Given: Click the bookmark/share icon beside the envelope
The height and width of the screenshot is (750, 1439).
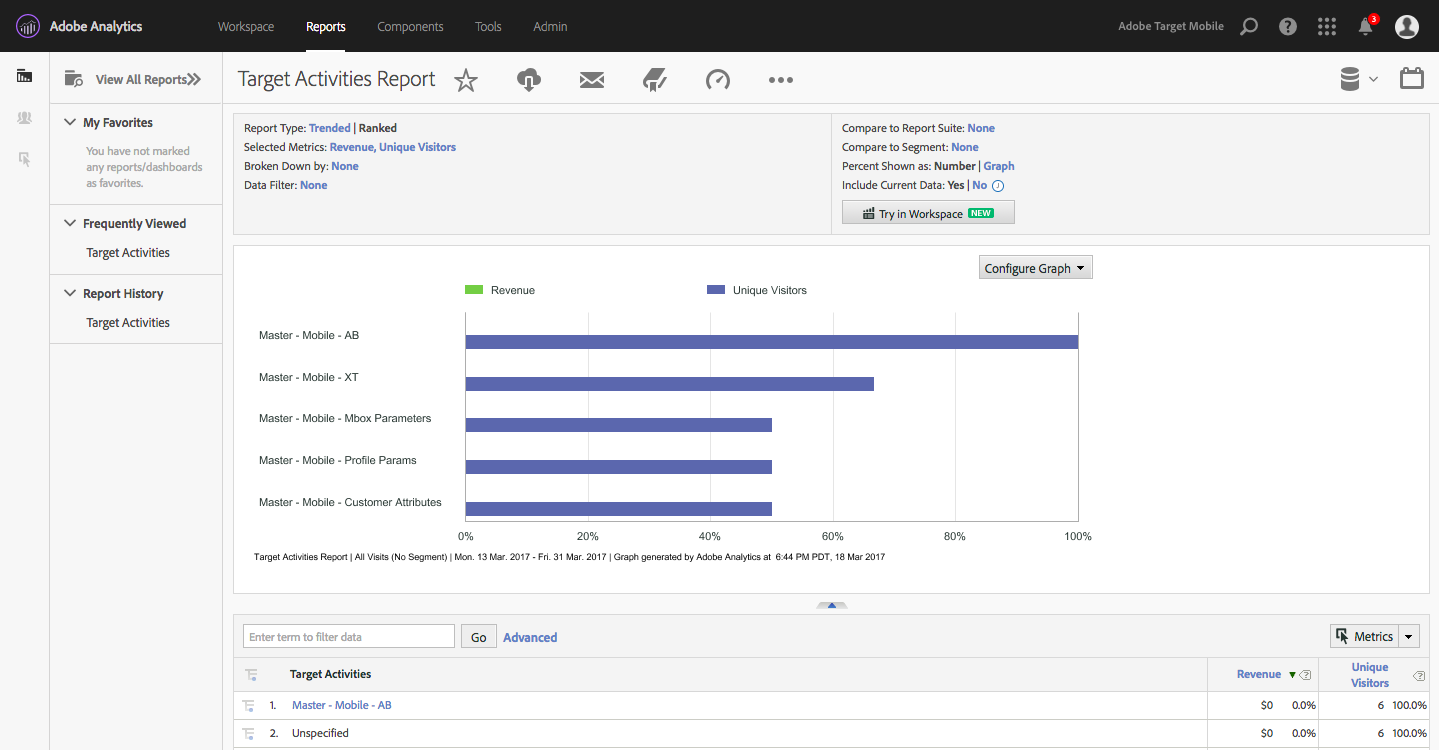Looking at the screenshot, I should [655, 80].
